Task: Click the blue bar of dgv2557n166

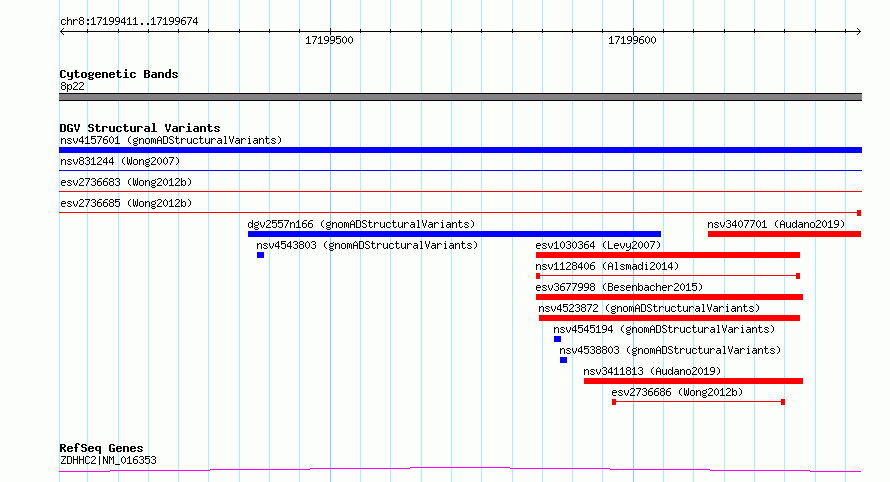Action: (x=454, y=234)
